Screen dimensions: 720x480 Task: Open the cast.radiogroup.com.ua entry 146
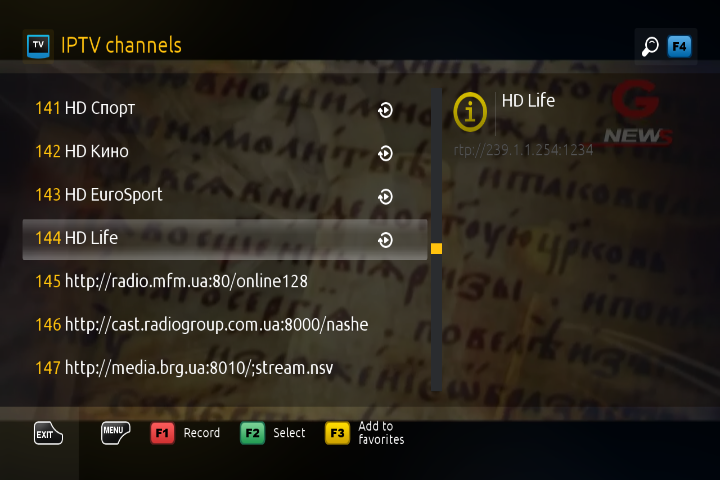[x=225, y=325]
